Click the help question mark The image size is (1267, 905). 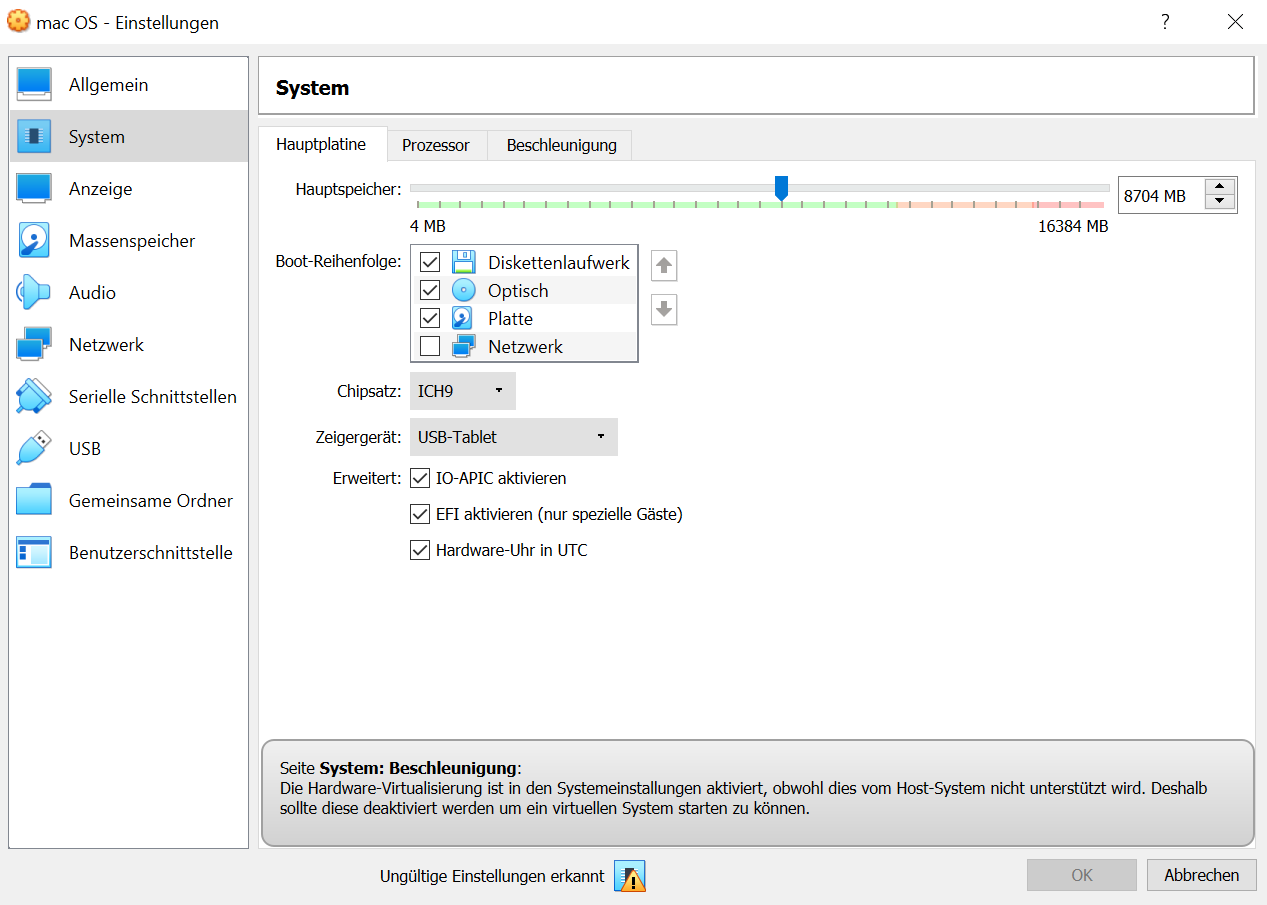(1165, 22)
